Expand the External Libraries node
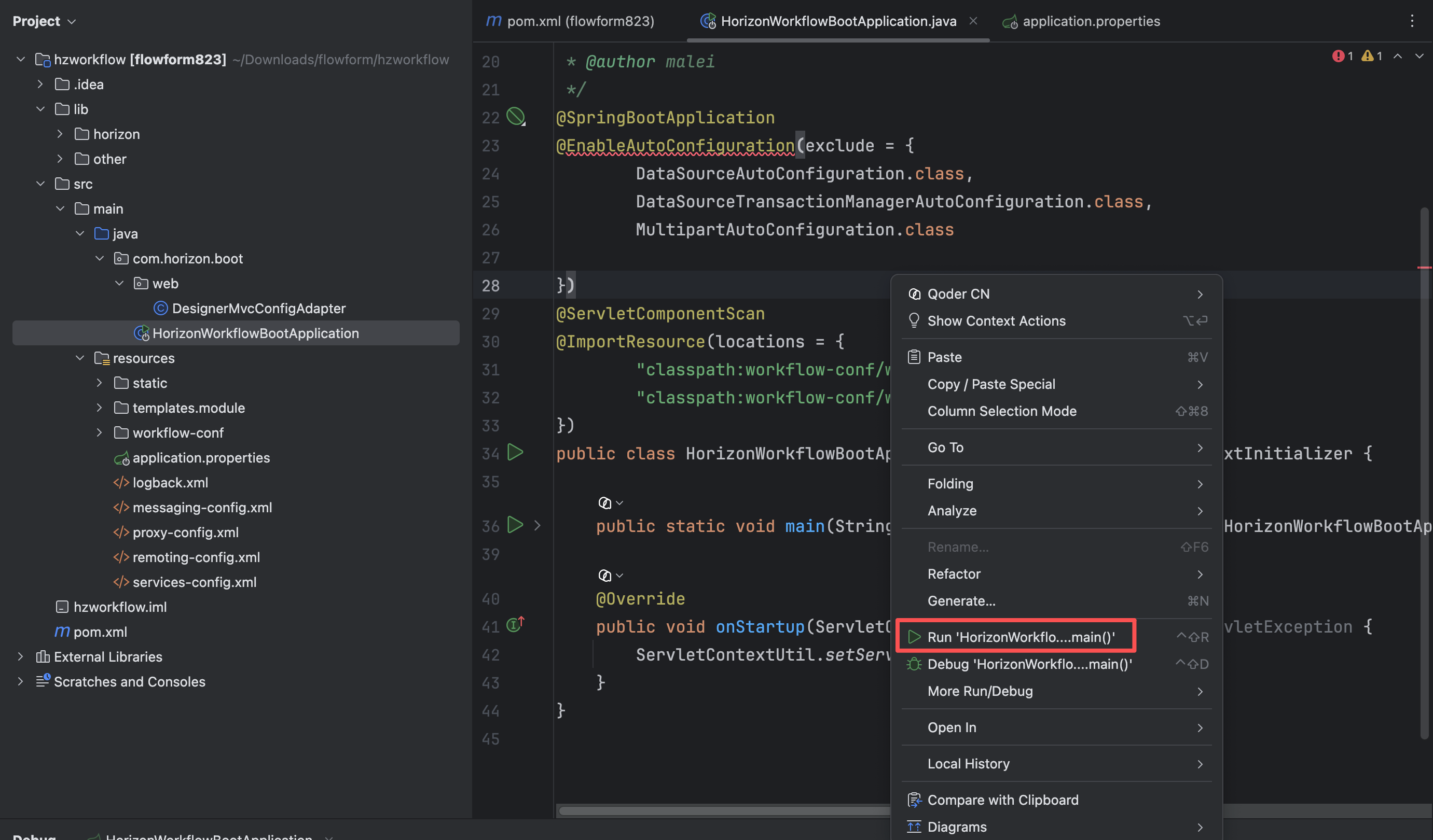Viewport: 1433px width, 840px height. click(x=20, y=656)
